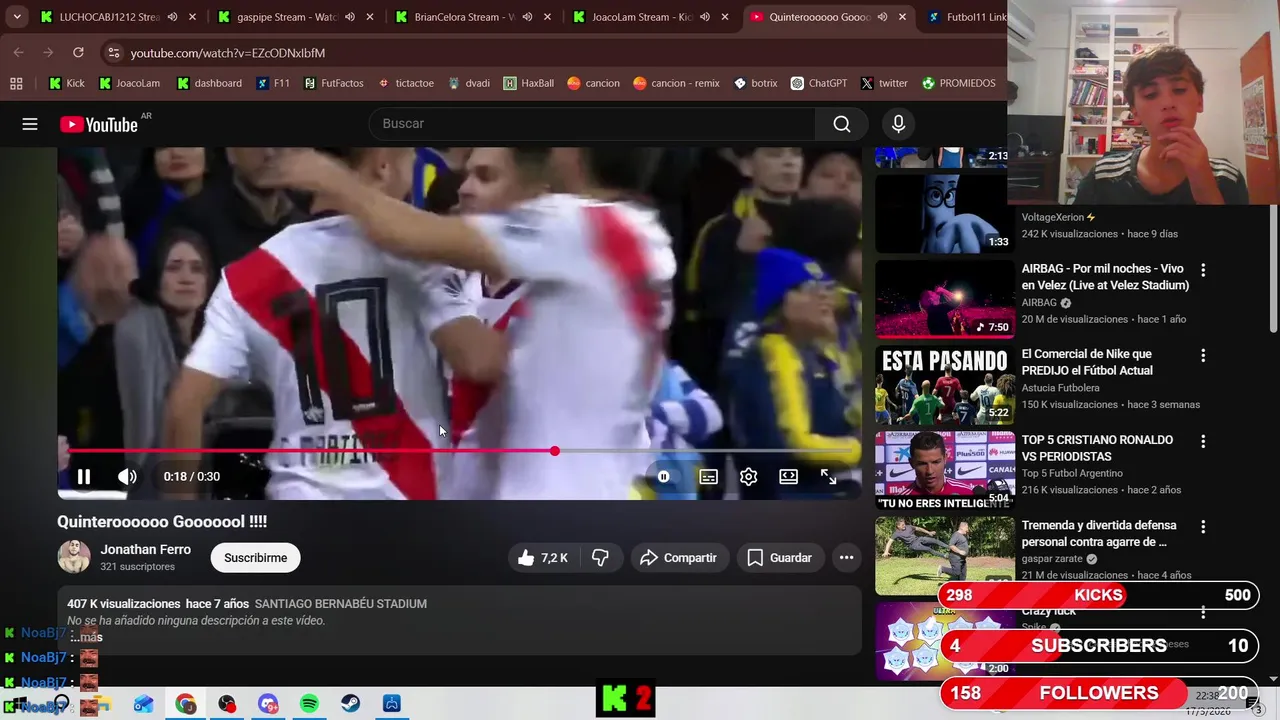
Task: Open Steam from the taskbar
Action: pos(350,704)
